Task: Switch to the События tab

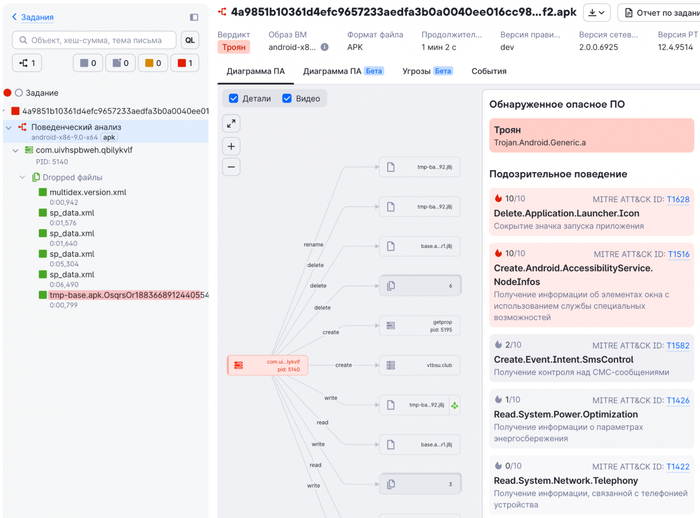Action: tap(489, 71)
